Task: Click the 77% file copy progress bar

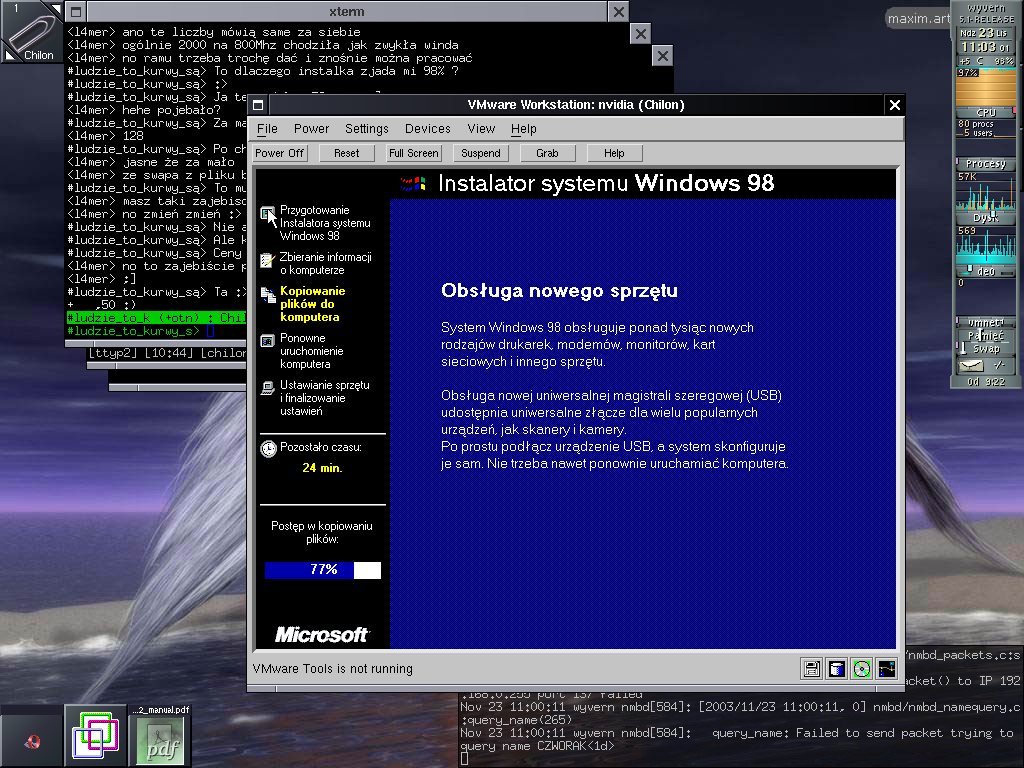Action: pos(323,570)
